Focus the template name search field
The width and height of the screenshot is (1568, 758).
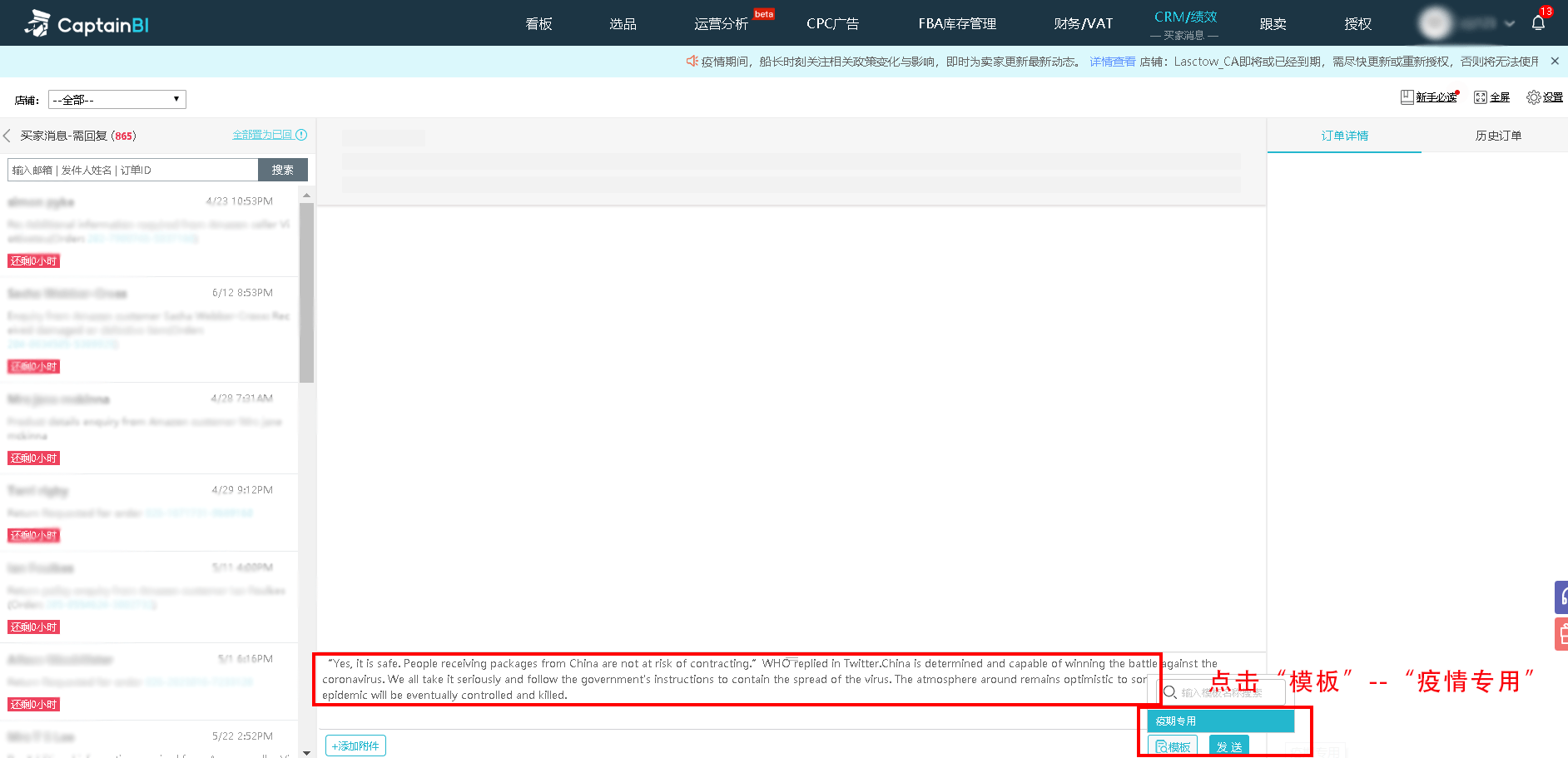point(1222,692)
